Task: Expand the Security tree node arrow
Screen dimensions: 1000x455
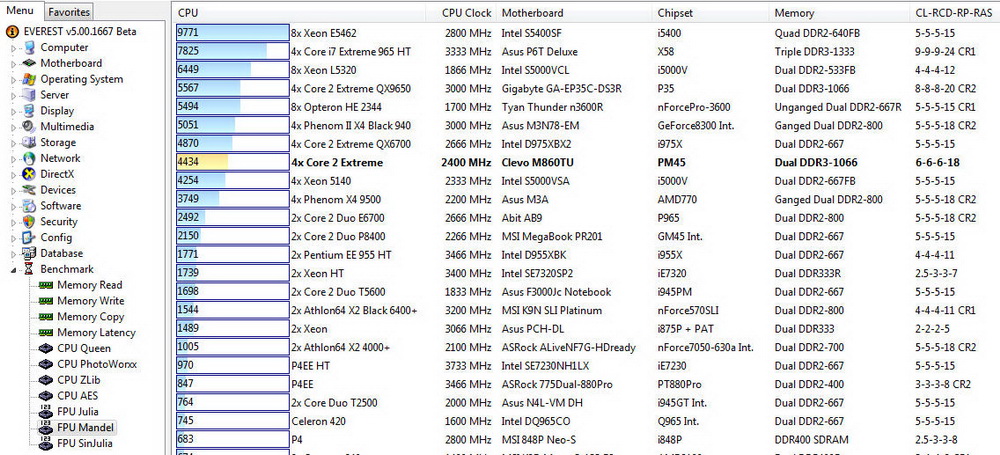Action: pos(13,222)
